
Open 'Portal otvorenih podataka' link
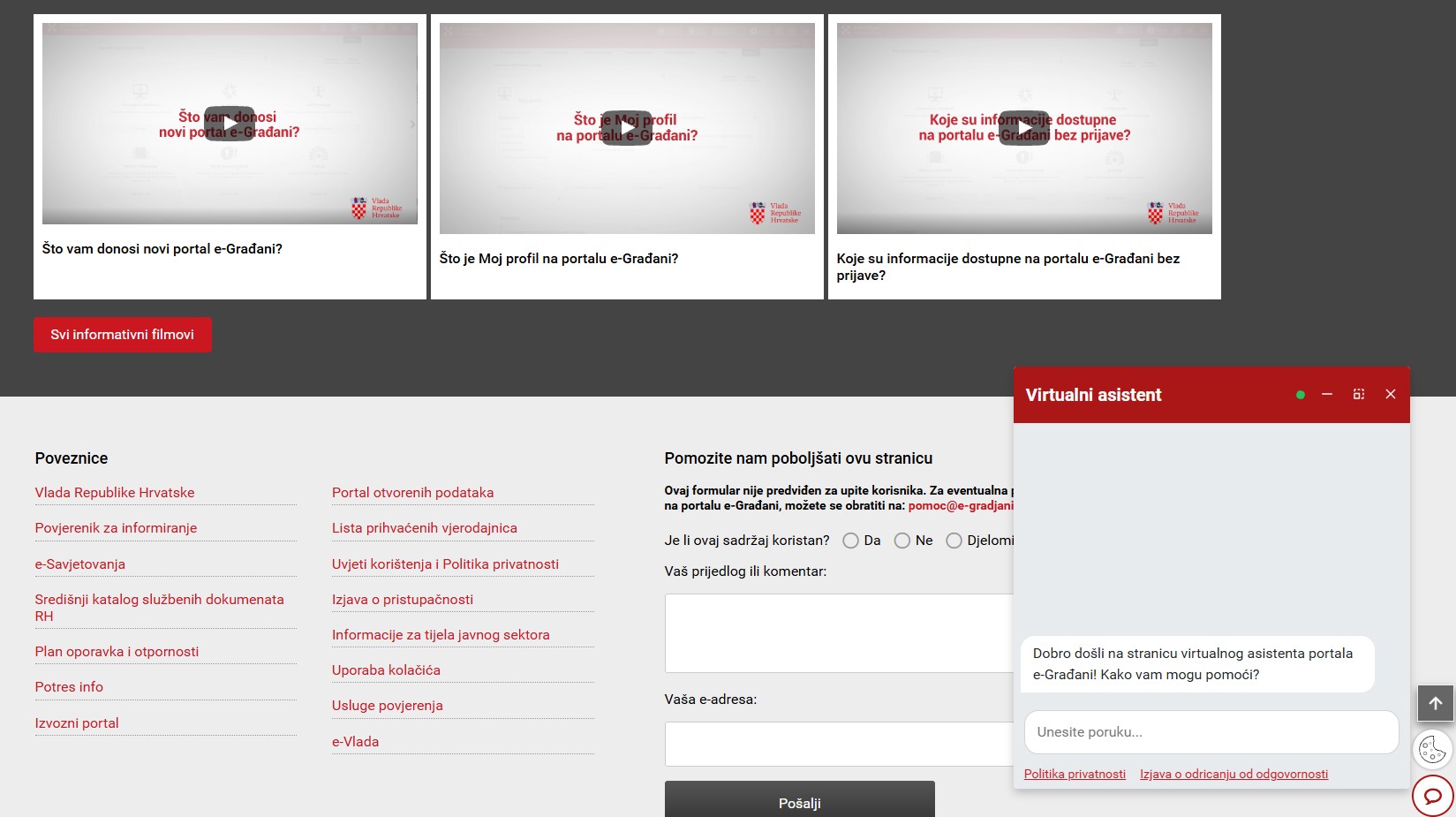pos(412,493)
